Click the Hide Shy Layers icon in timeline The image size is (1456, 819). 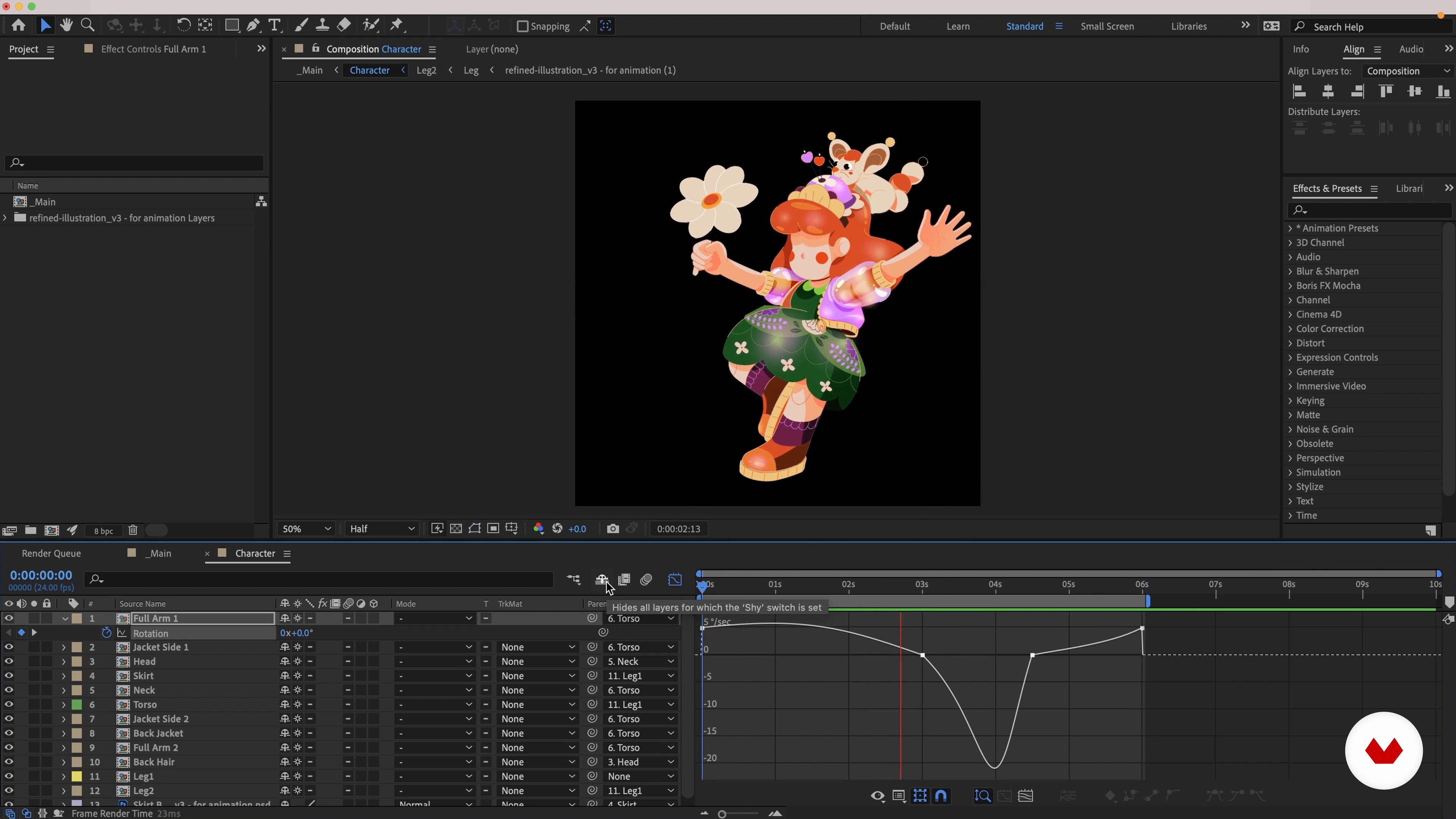point(601,580)
